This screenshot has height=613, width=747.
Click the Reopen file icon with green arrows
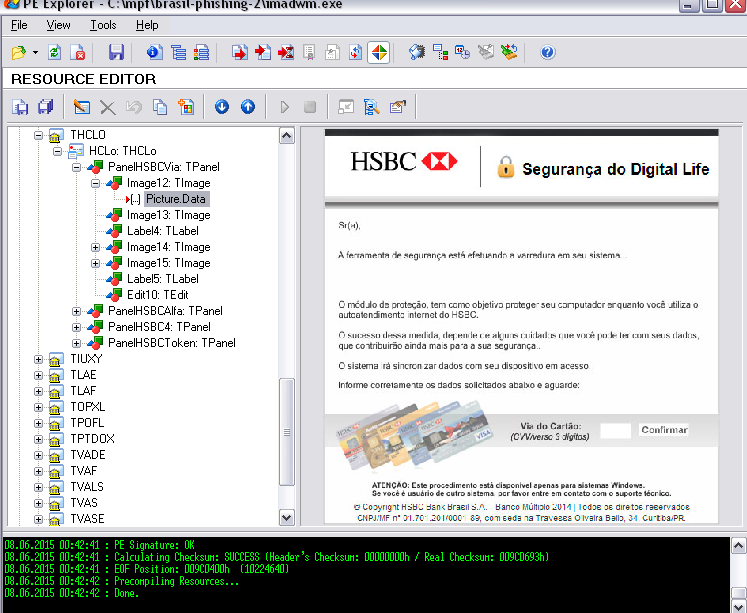(54, 52)
